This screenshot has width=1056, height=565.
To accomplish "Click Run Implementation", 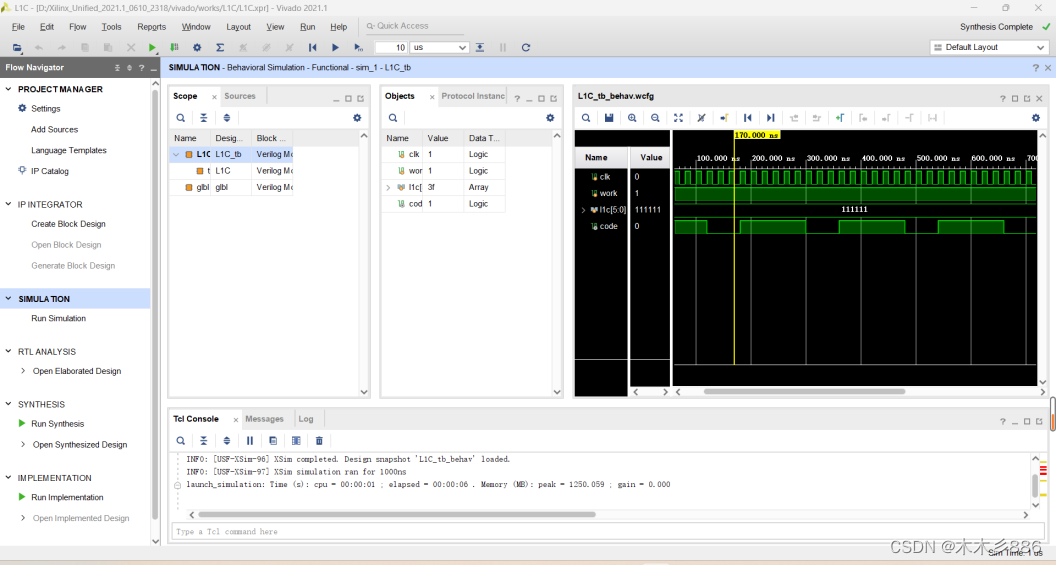I will tap(67, 497).
